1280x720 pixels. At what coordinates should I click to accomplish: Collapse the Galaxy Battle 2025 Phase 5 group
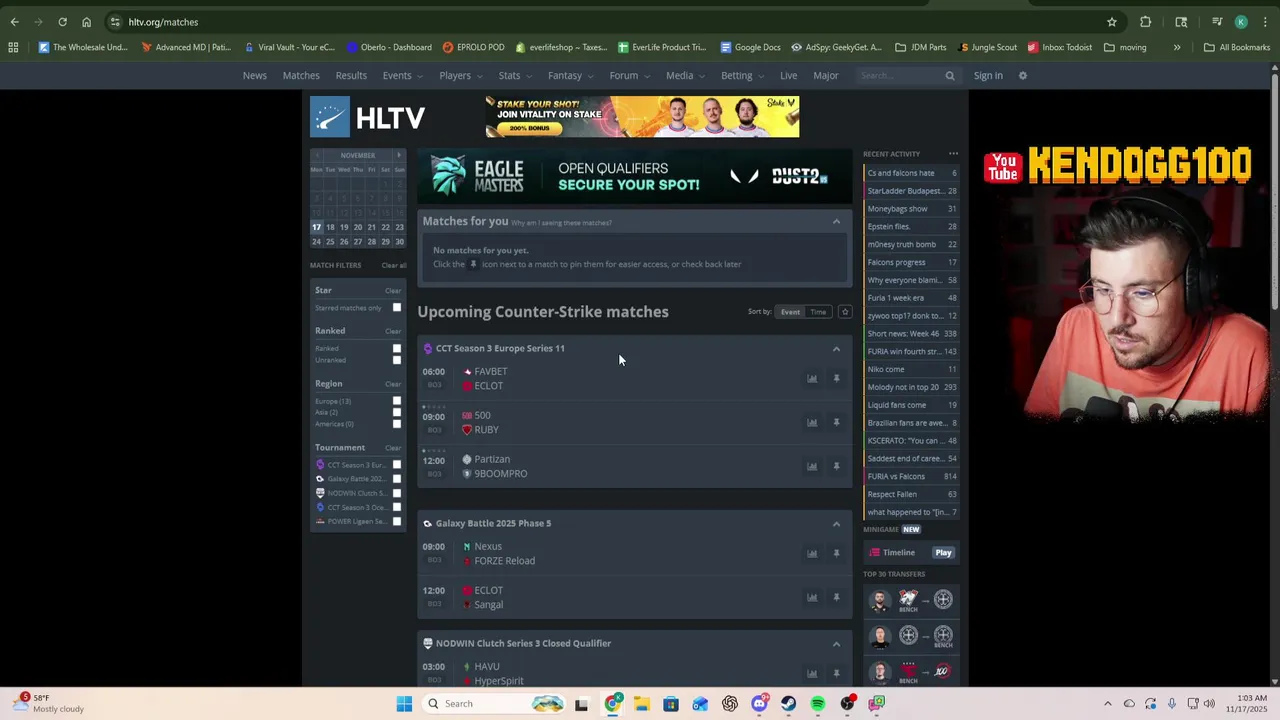coord(836,524)
